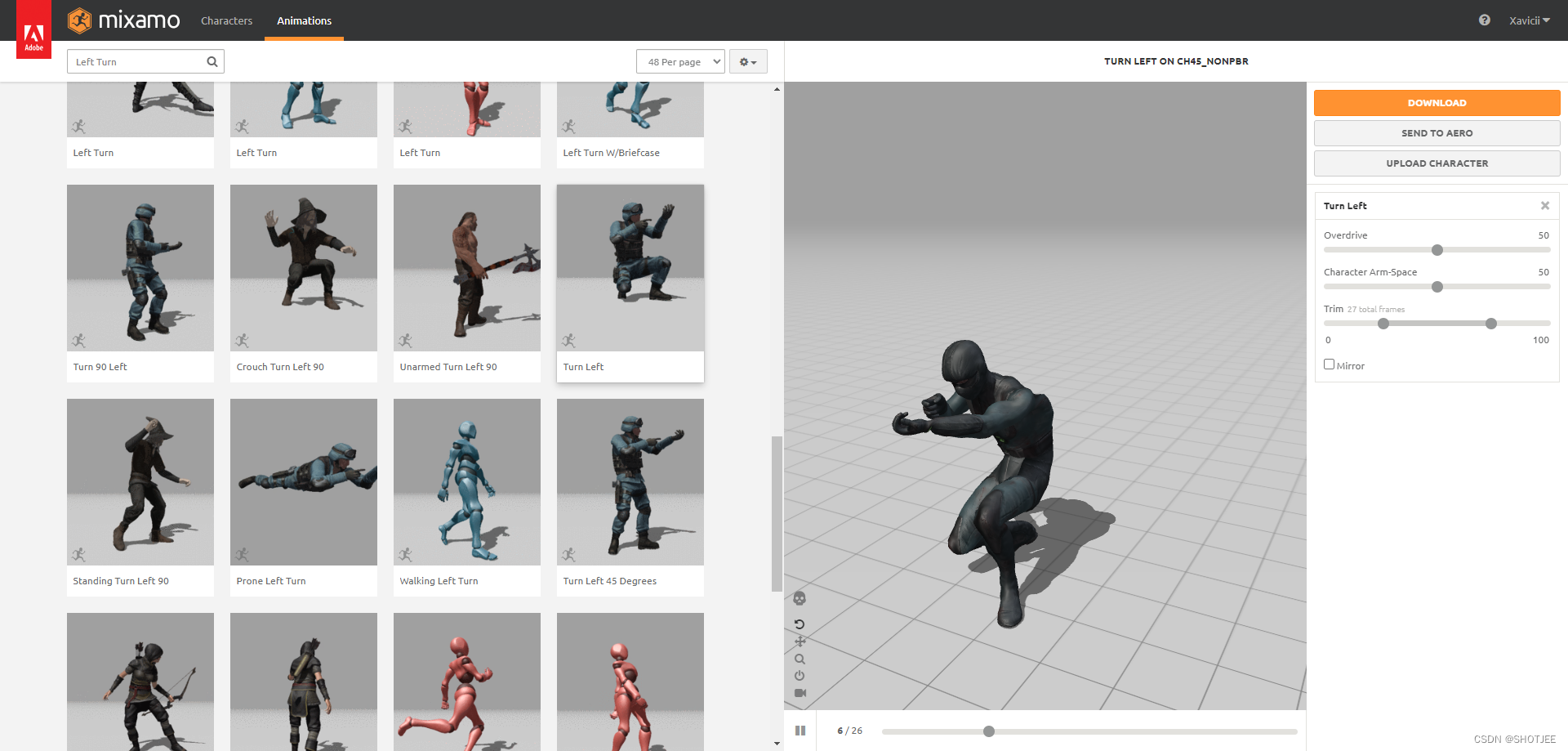Select the Walking Left Turn thumbnail

467,482
